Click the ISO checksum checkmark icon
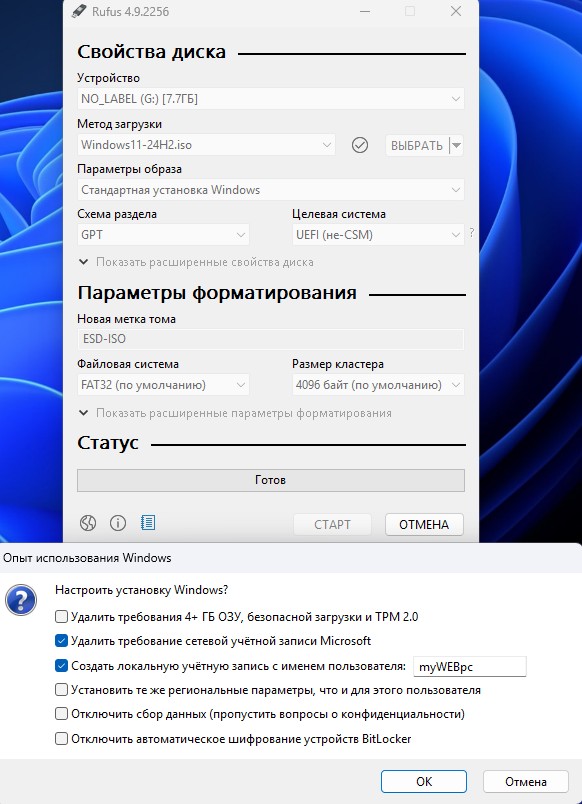Viewport: 582px width, 804px height. pyautogui.click(x=360, y=145)
